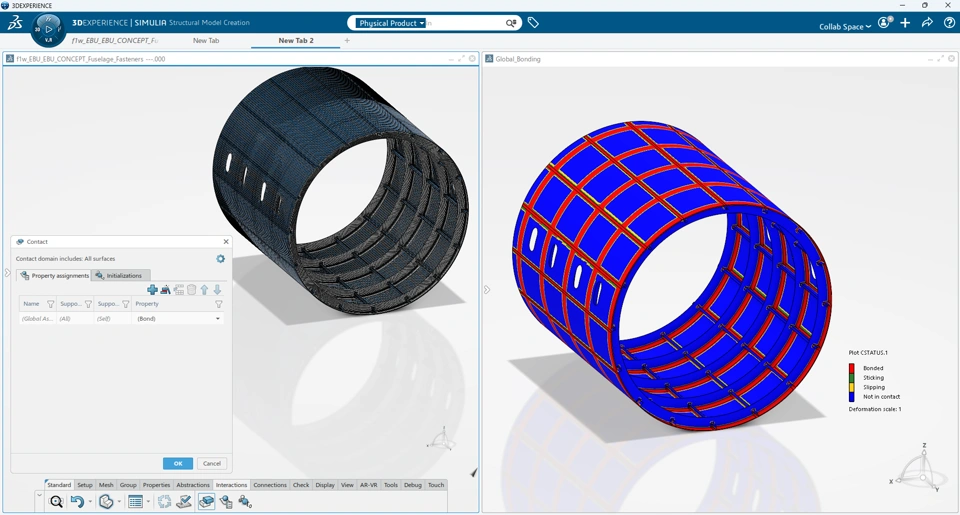Click the robot axis icon in left viewer
This screenshot has height=515, width=960.
pyautogui.click(x=441, y=438)
